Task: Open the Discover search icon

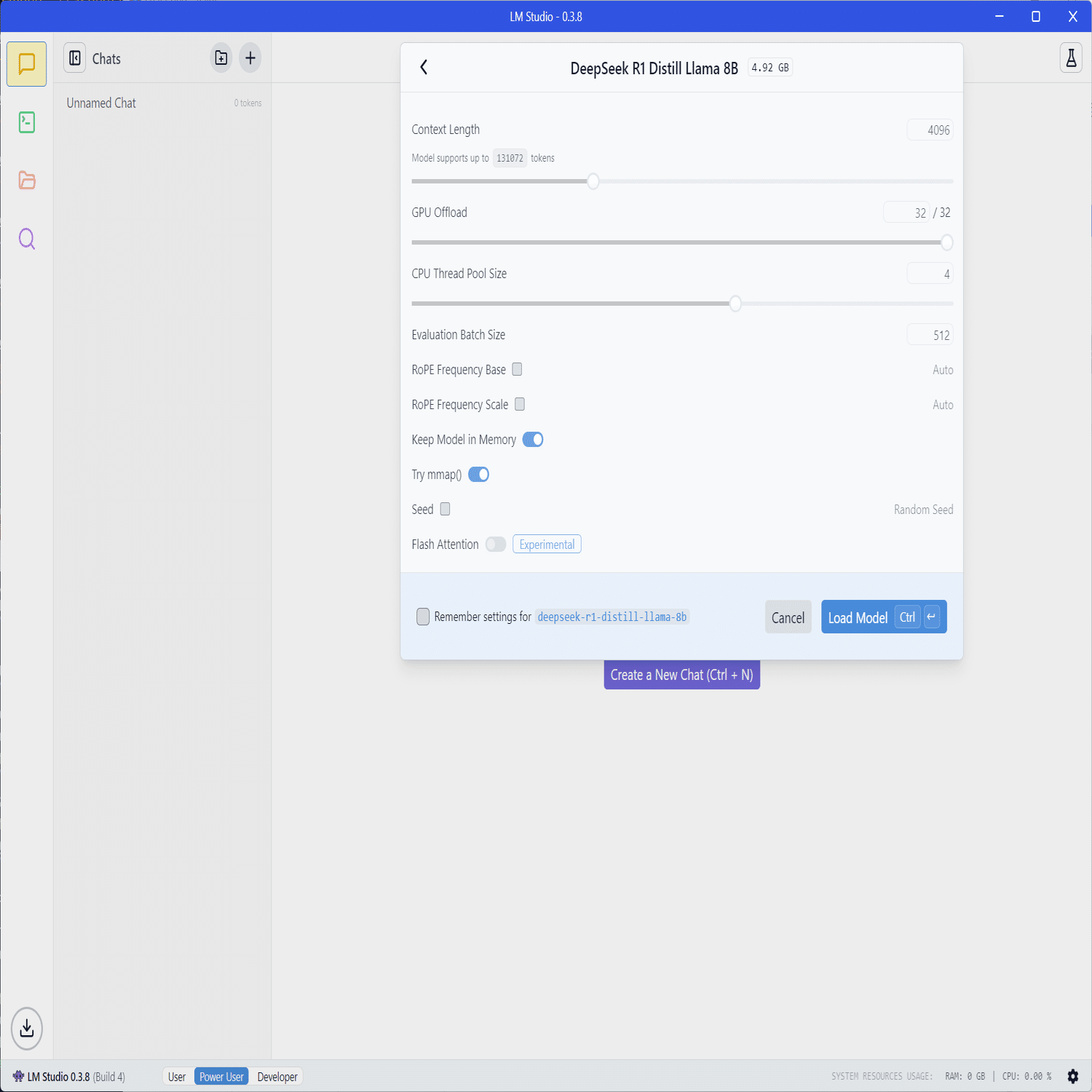Action: coord(27,239)
